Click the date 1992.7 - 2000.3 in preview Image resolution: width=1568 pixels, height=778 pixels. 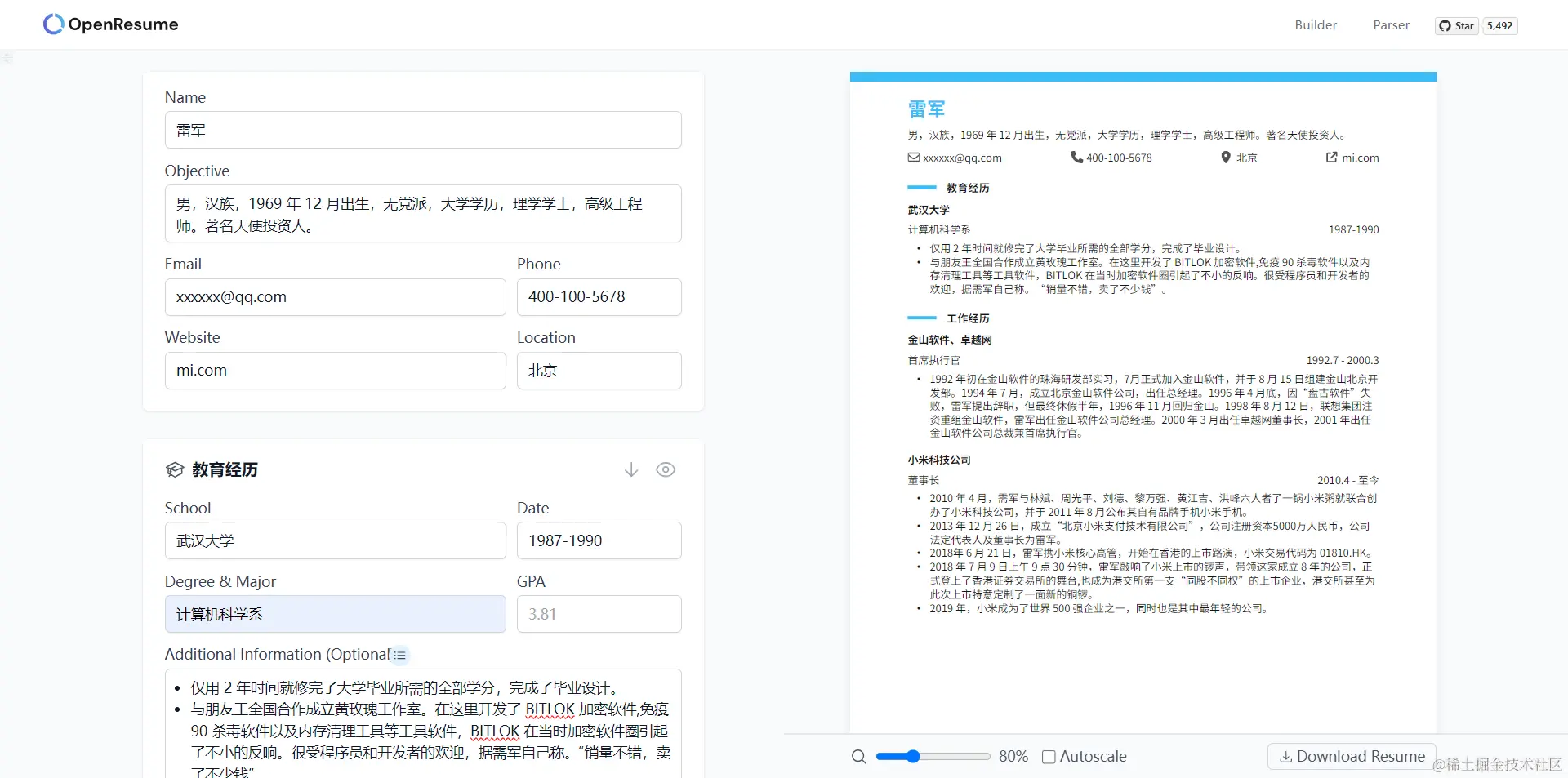(1343, 360)
